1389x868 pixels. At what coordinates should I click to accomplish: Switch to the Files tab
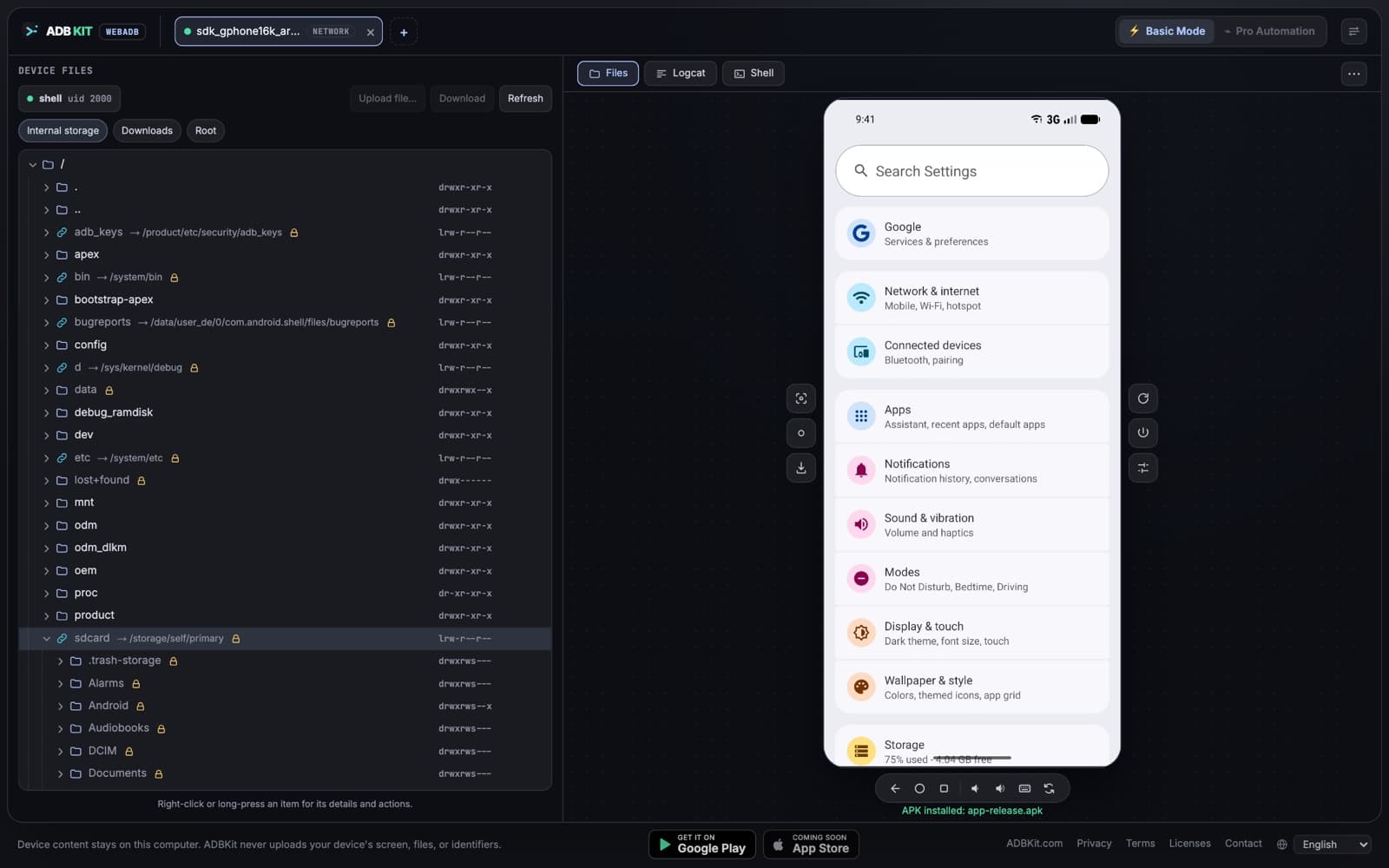point(608,74)
